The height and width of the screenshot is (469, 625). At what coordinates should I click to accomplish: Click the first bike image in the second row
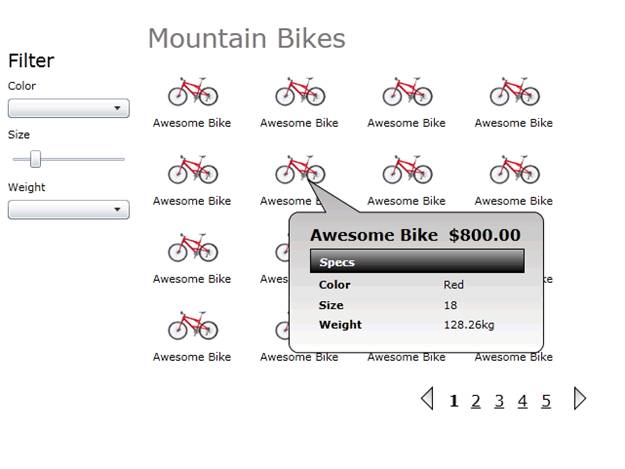point(193,170)
